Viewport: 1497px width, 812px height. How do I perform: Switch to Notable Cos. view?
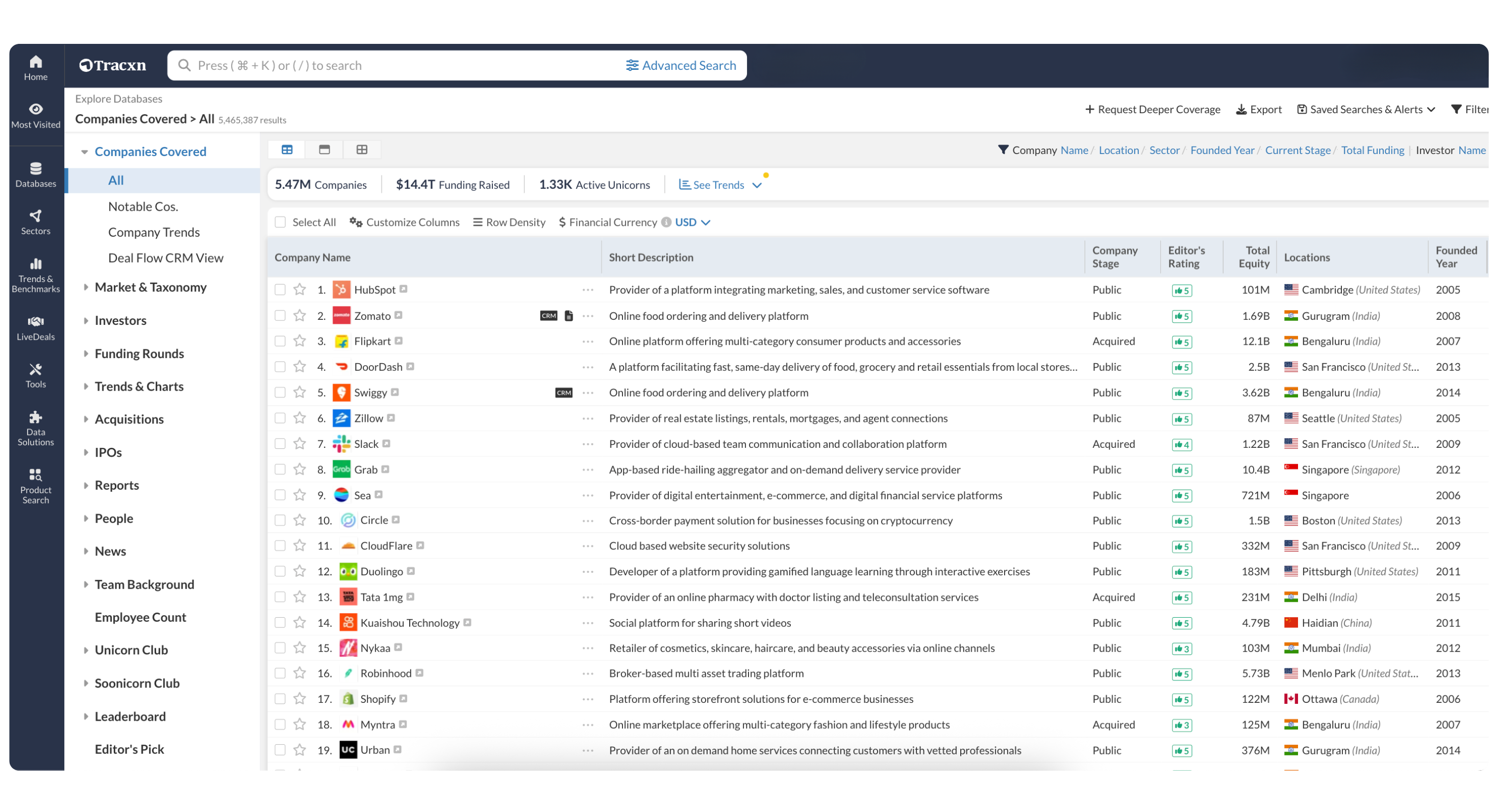(143, 206)
